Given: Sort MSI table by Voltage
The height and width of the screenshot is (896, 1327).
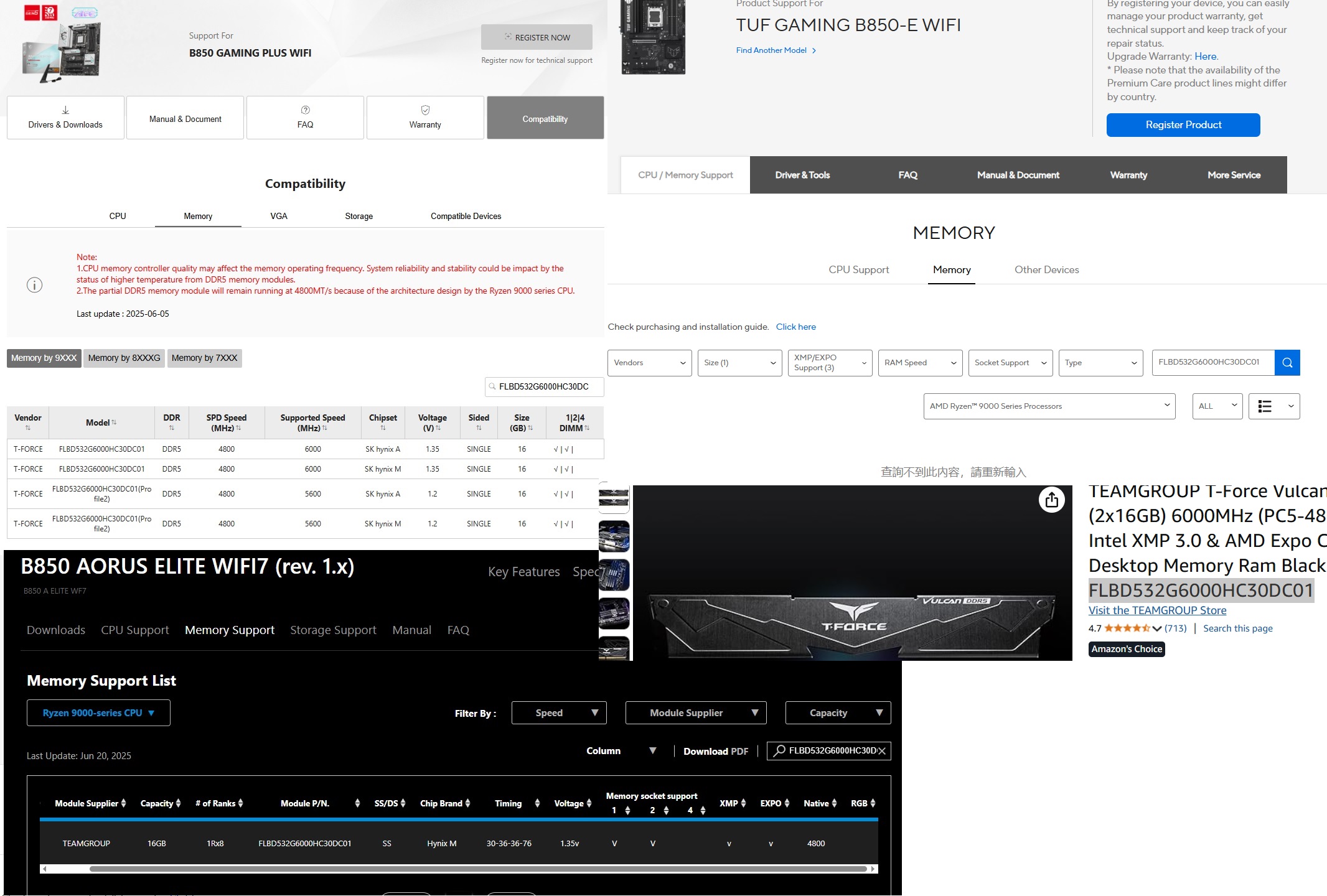Looking at the screenshot, I should tap(438, 428).
